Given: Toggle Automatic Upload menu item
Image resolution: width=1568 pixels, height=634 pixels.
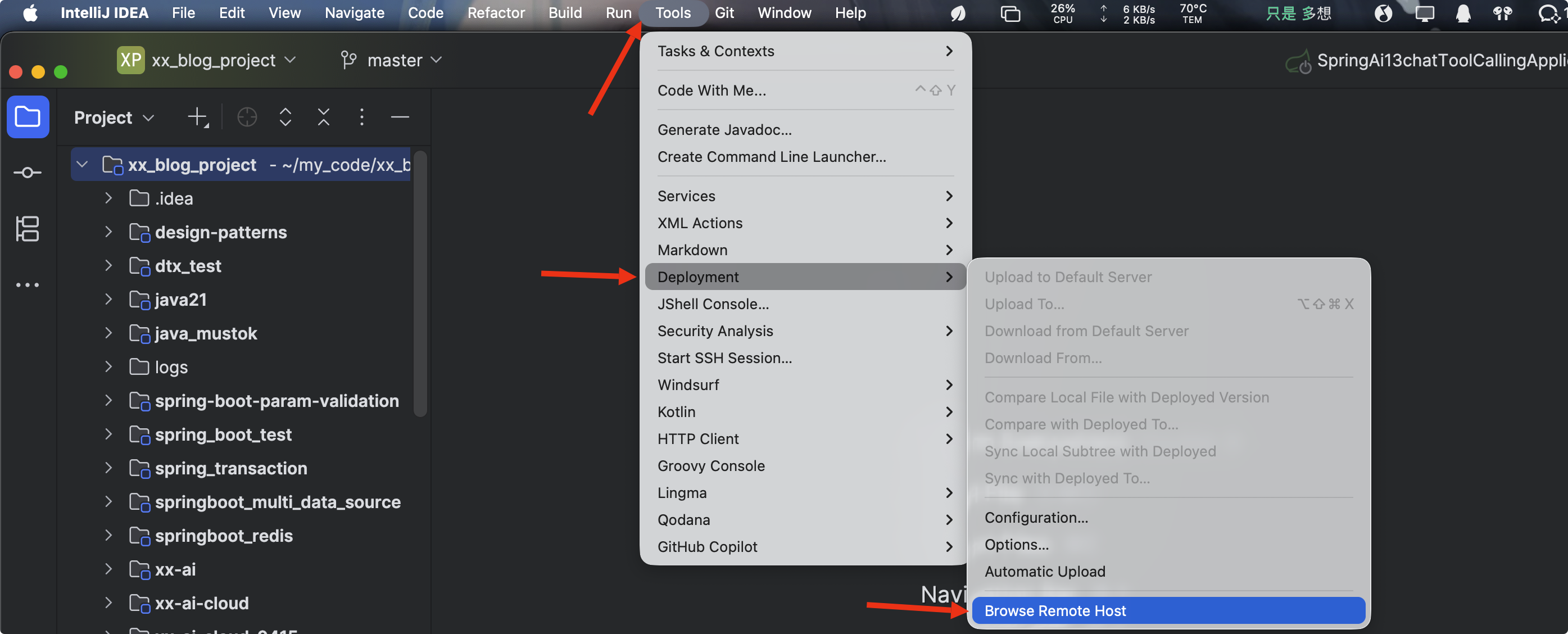Looking at the screenshot, I should 1168,571.
